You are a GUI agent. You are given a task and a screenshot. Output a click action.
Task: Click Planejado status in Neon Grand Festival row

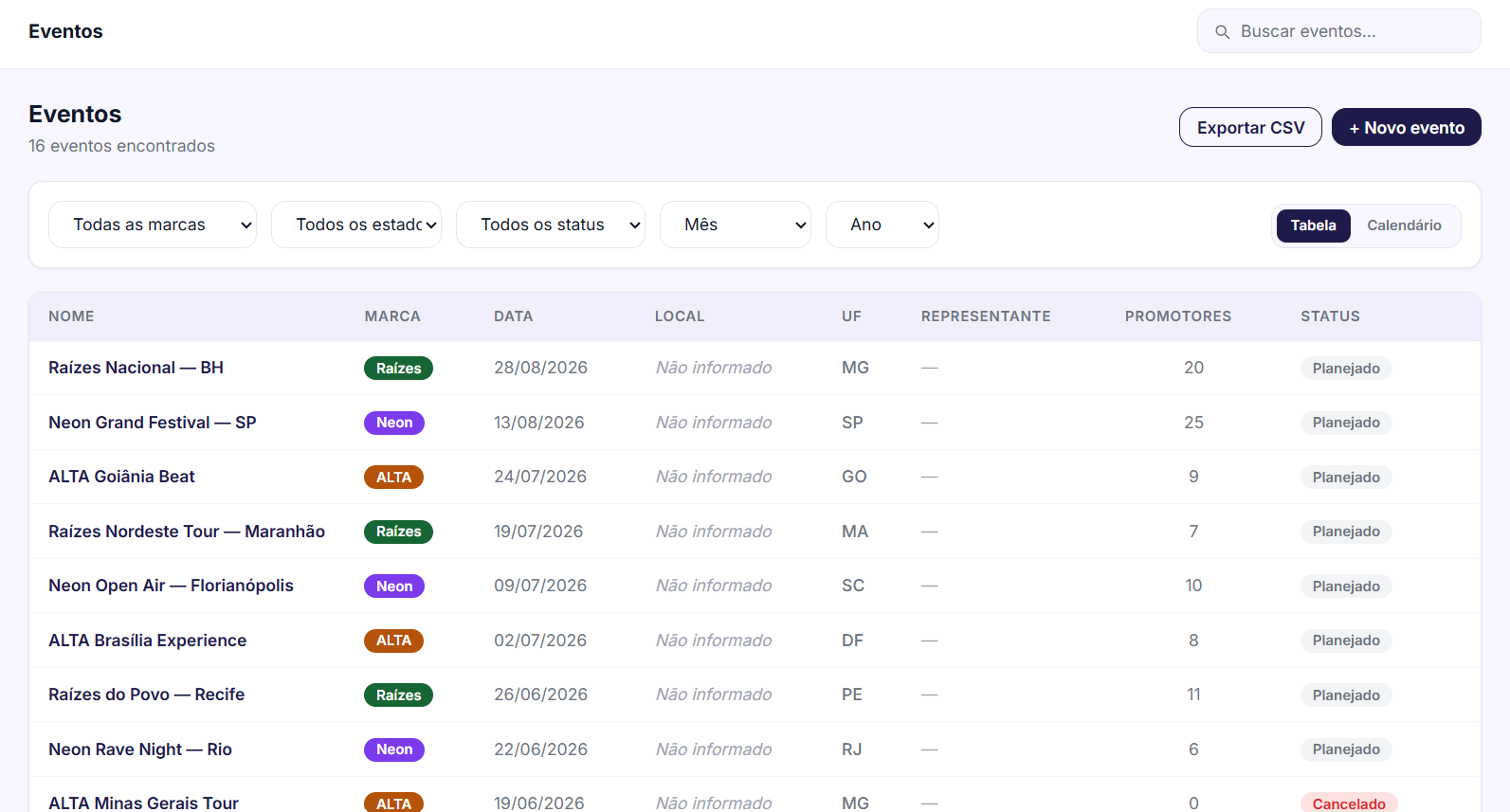pos(1346,423)
